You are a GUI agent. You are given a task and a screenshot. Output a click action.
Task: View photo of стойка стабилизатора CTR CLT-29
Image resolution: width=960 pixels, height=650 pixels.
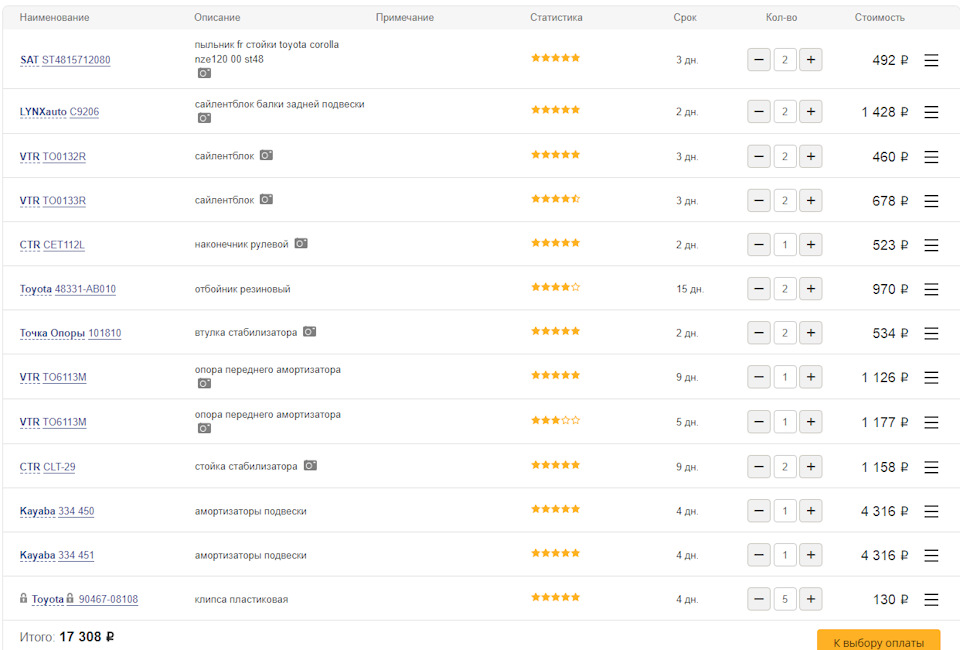[x=310, y=465]
